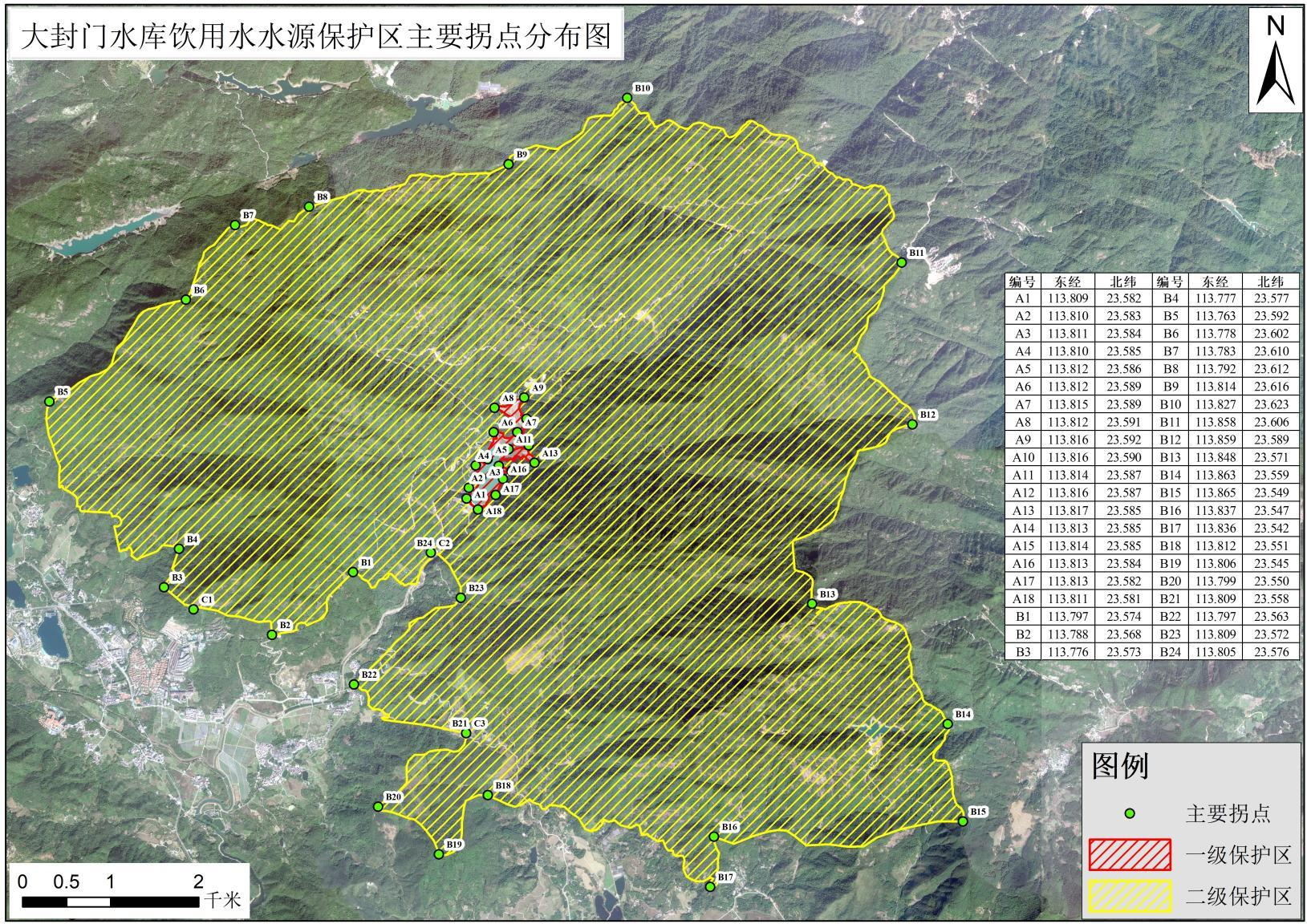Image resolution: width=1307 pixels, height=924 pixels.
Task: Click the yellow 二级保护区 legend swatch
Action: click(1129, 897)
